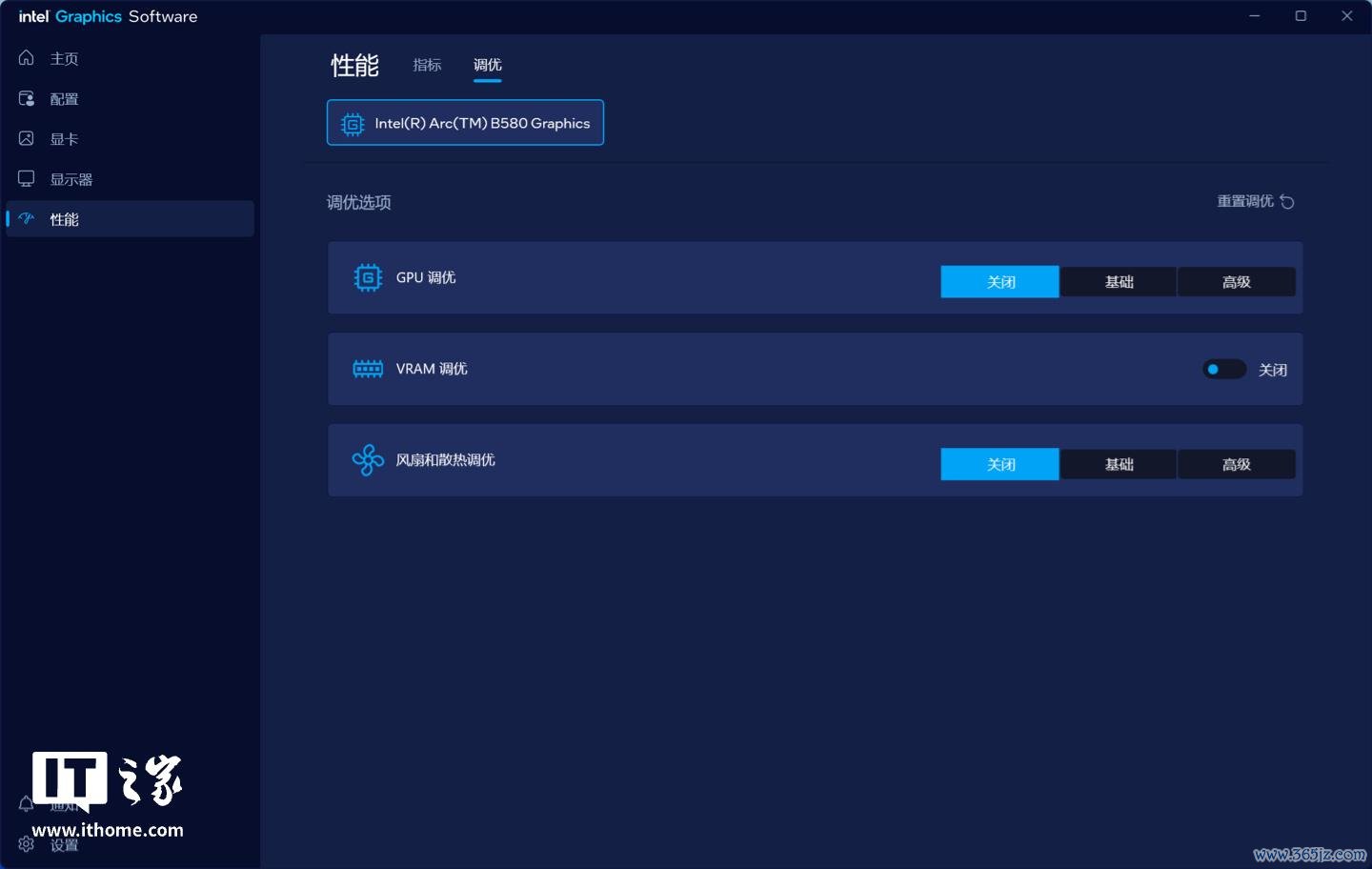Image resolution: width=1372 pixels, height=869 pixels.
Task: Set GPU 调优 to 基础
Action: (x=1119, y=282)
